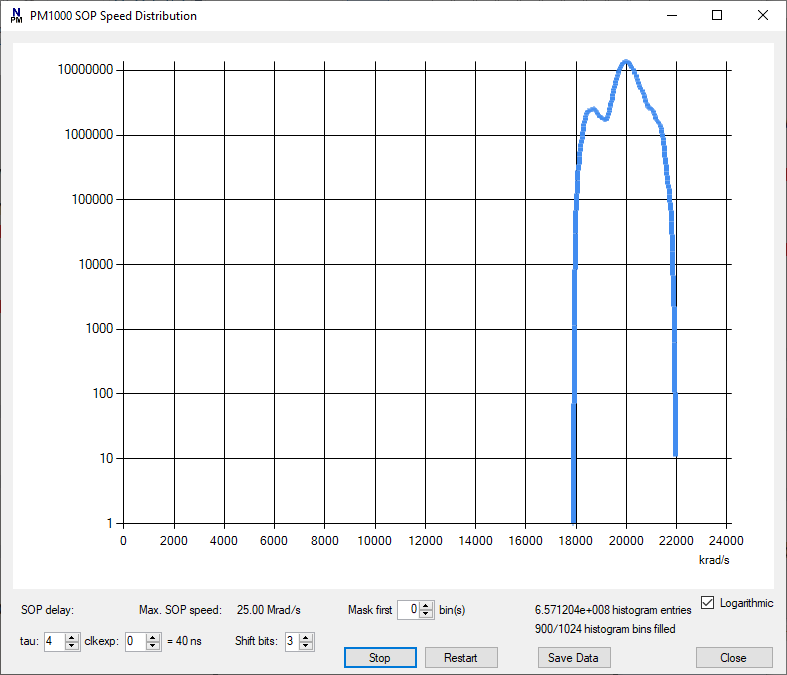
Task: Minimize the SOP Speed Distribution window
Action: pos(671,16)
